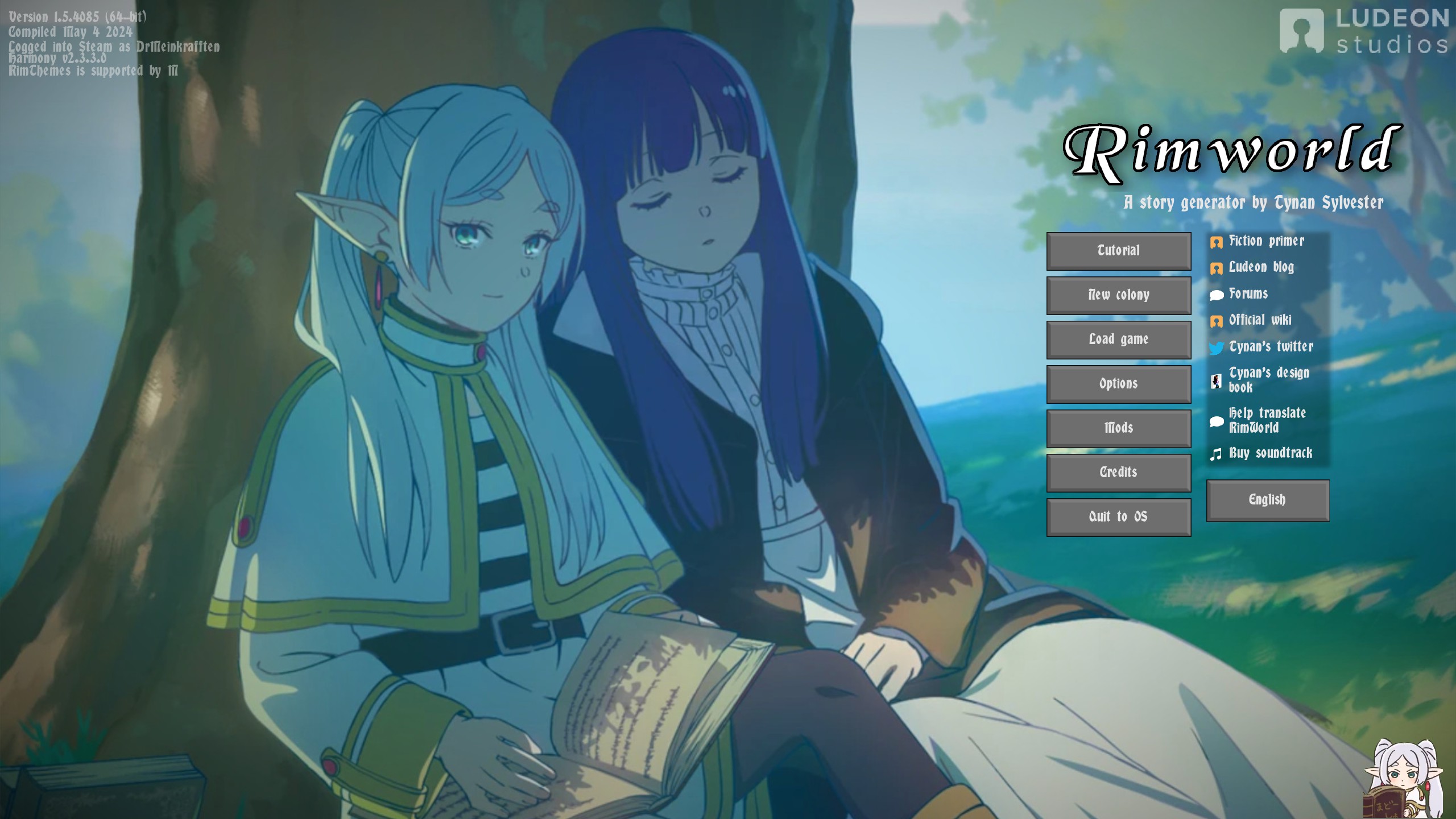Click the Ludeon icon beside Fiction primer
The height and width of the screenshot is (819, 1456).
(x=1217, y=242)
